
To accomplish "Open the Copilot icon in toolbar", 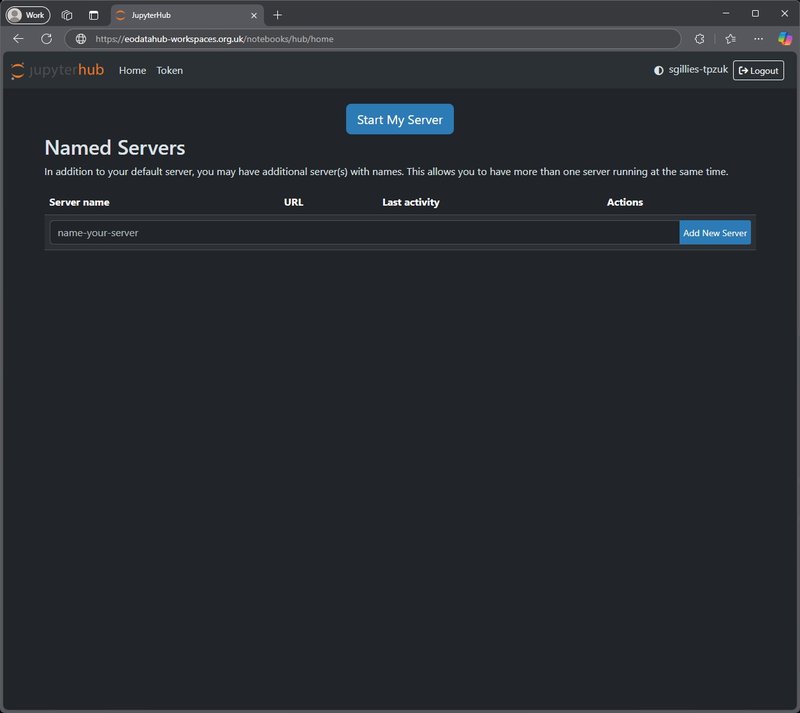I will pos(785,38).
